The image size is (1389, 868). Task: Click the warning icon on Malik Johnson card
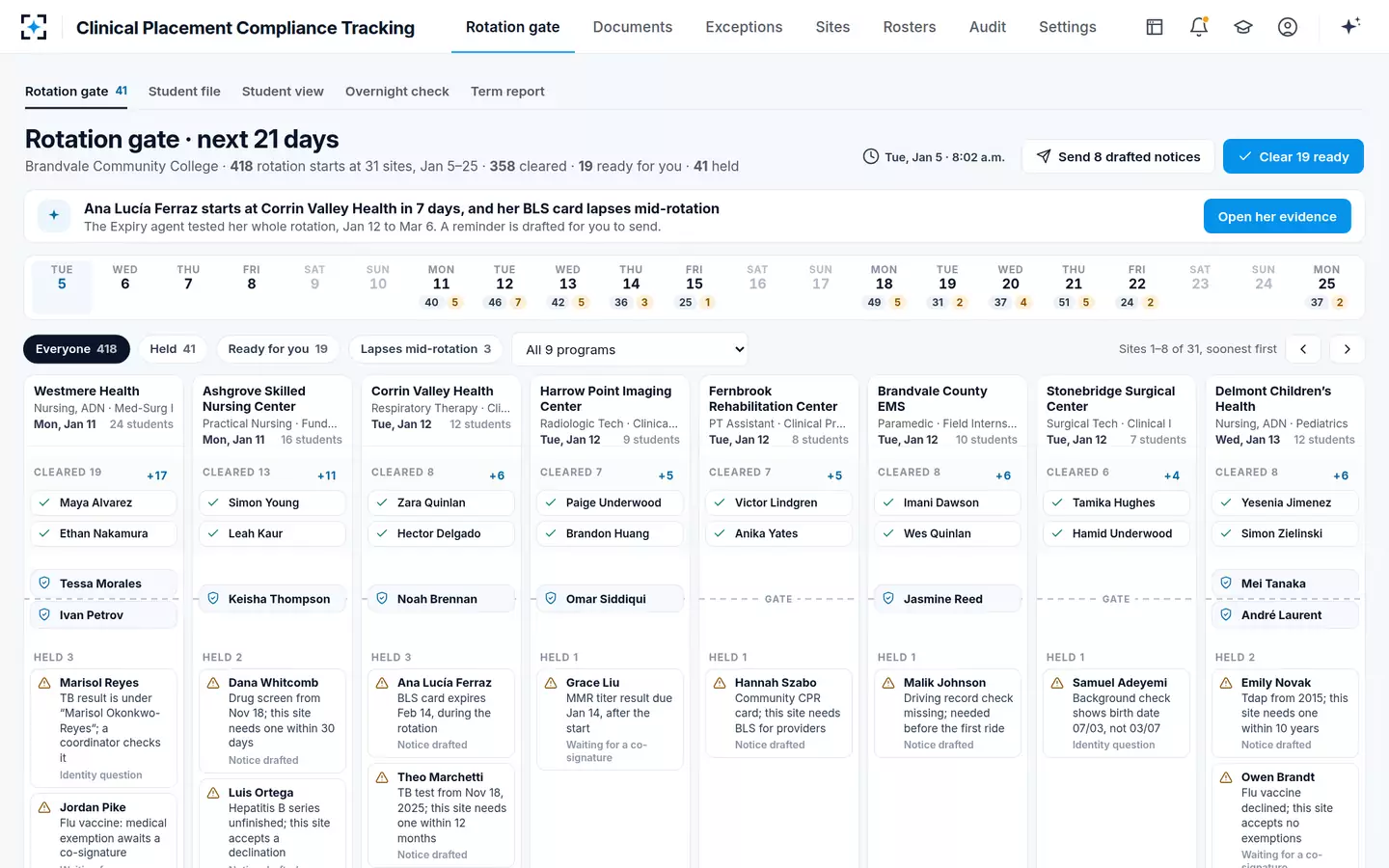888,683
